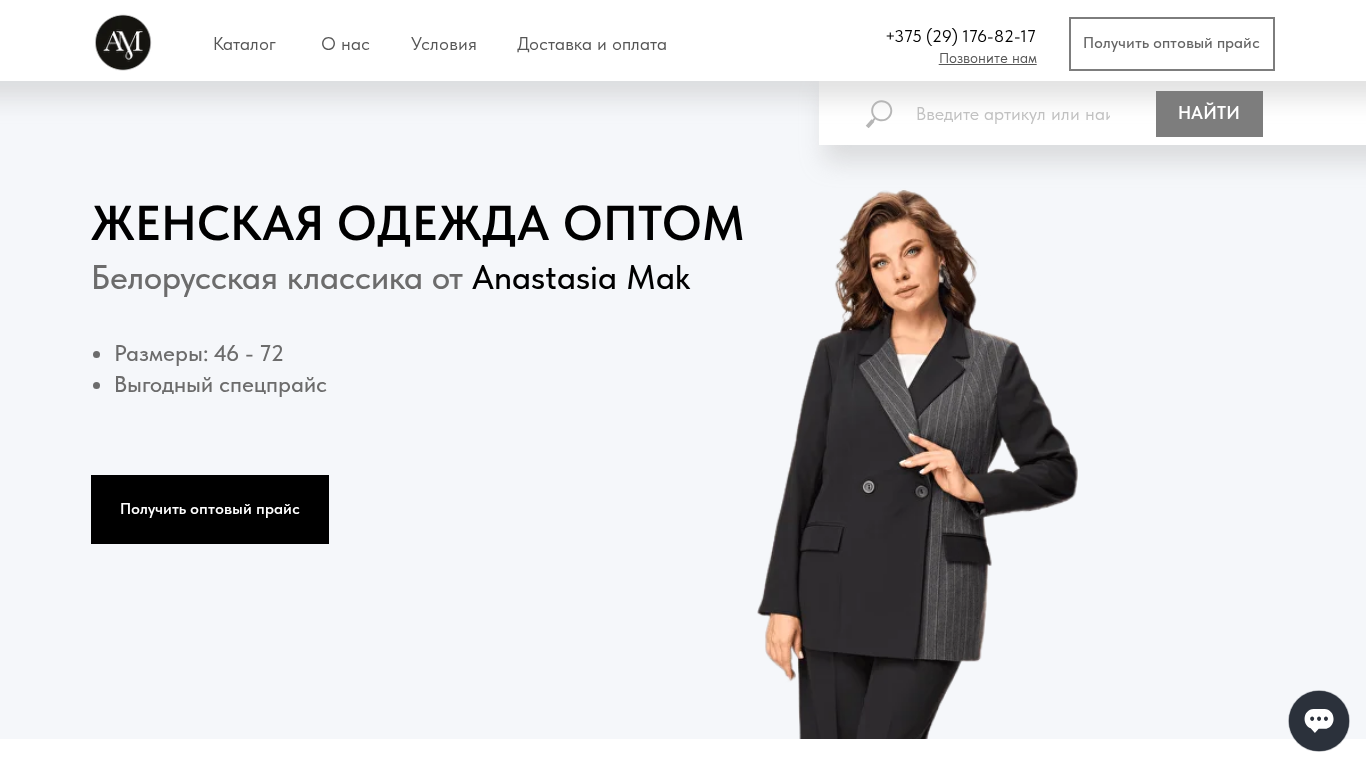
Task: Click the black Получить оптовый прайс button
Action: coord(210,509)
